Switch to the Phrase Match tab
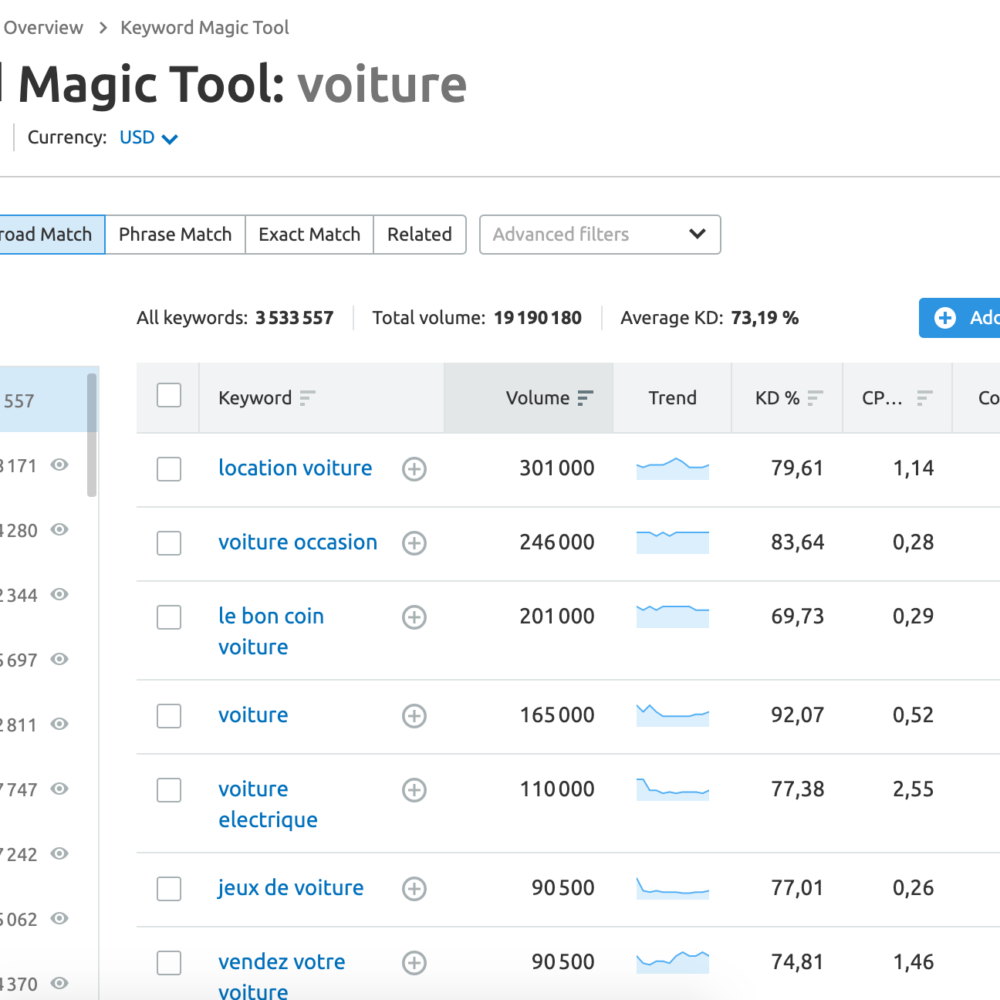Screen dimensions: 1000x1000 175,235
